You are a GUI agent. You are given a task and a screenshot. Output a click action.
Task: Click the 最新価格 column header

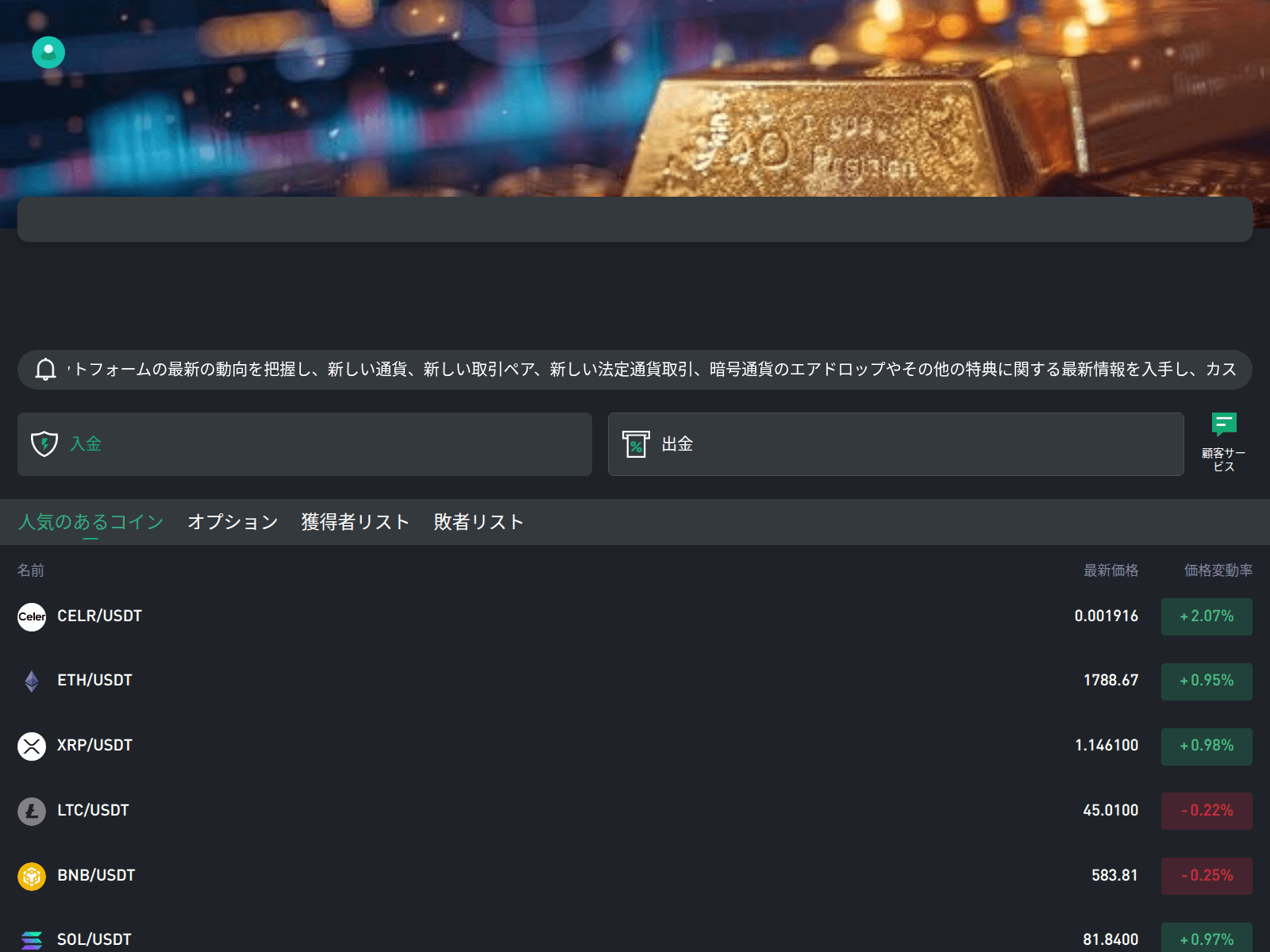pos(1111,570)
